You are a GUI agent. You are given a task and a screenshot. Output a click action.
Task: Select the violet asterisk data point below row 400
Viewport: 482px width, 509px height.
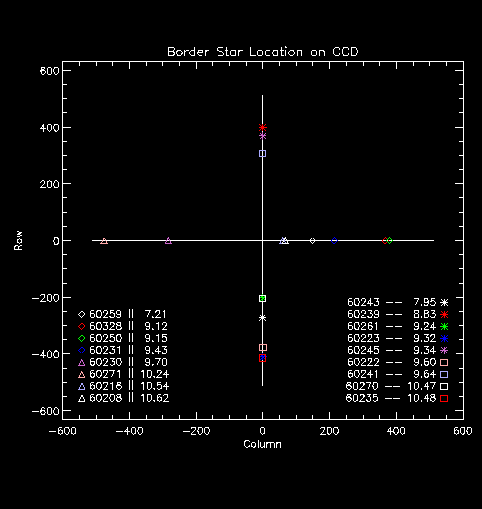point(263,136)
